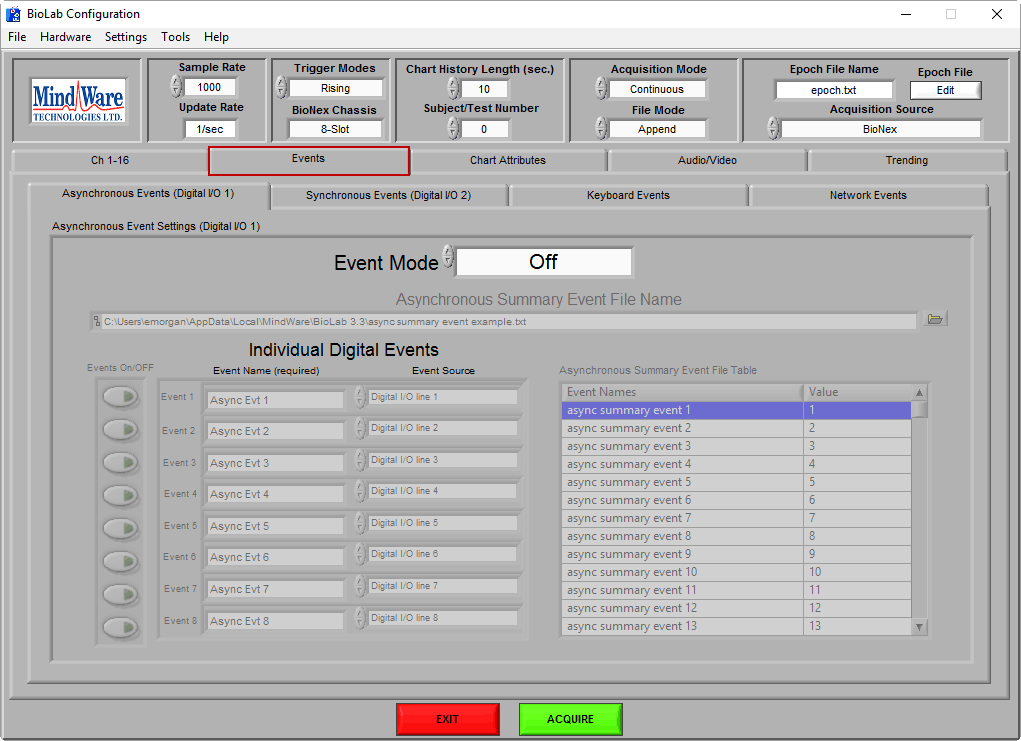
Task: Click the red EXIT button
Action: tap(447, 719)
